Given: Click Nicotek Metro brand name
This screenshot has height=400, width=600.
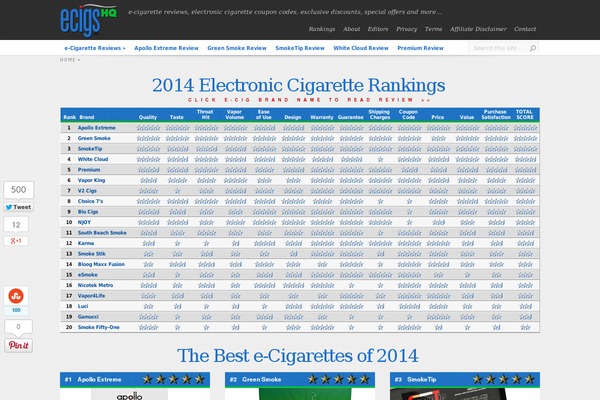Looking at the screenshot, I should tap(95, 285).
